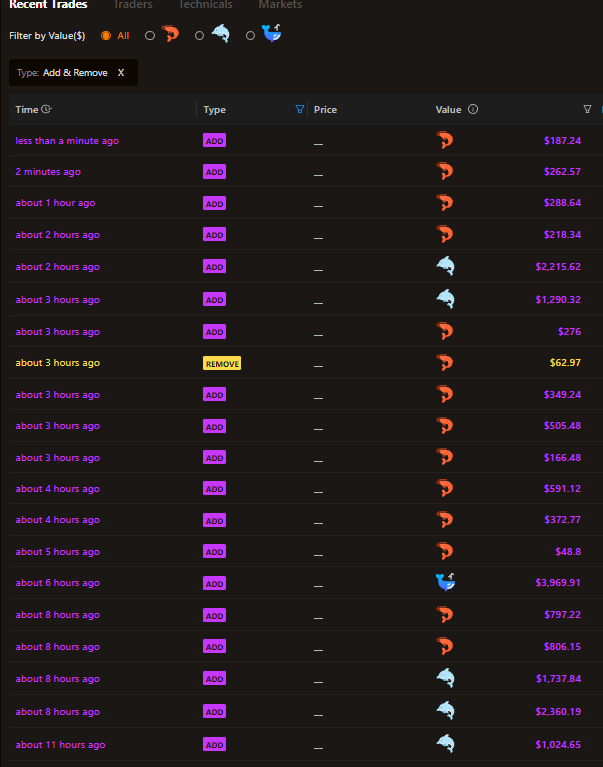Open the 'about 6 hours ago' trade

(58, 583)
